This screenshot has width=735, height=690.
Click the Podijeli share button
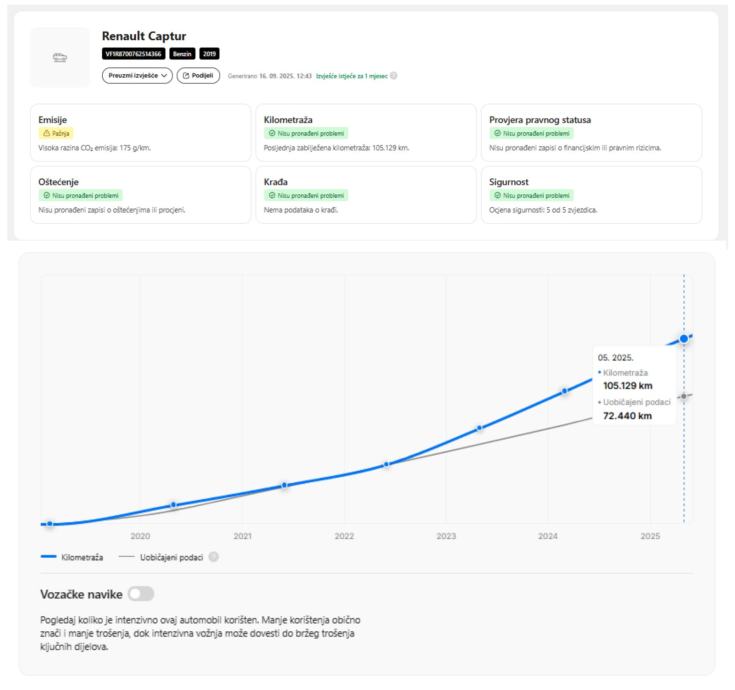tap(199, 76)
